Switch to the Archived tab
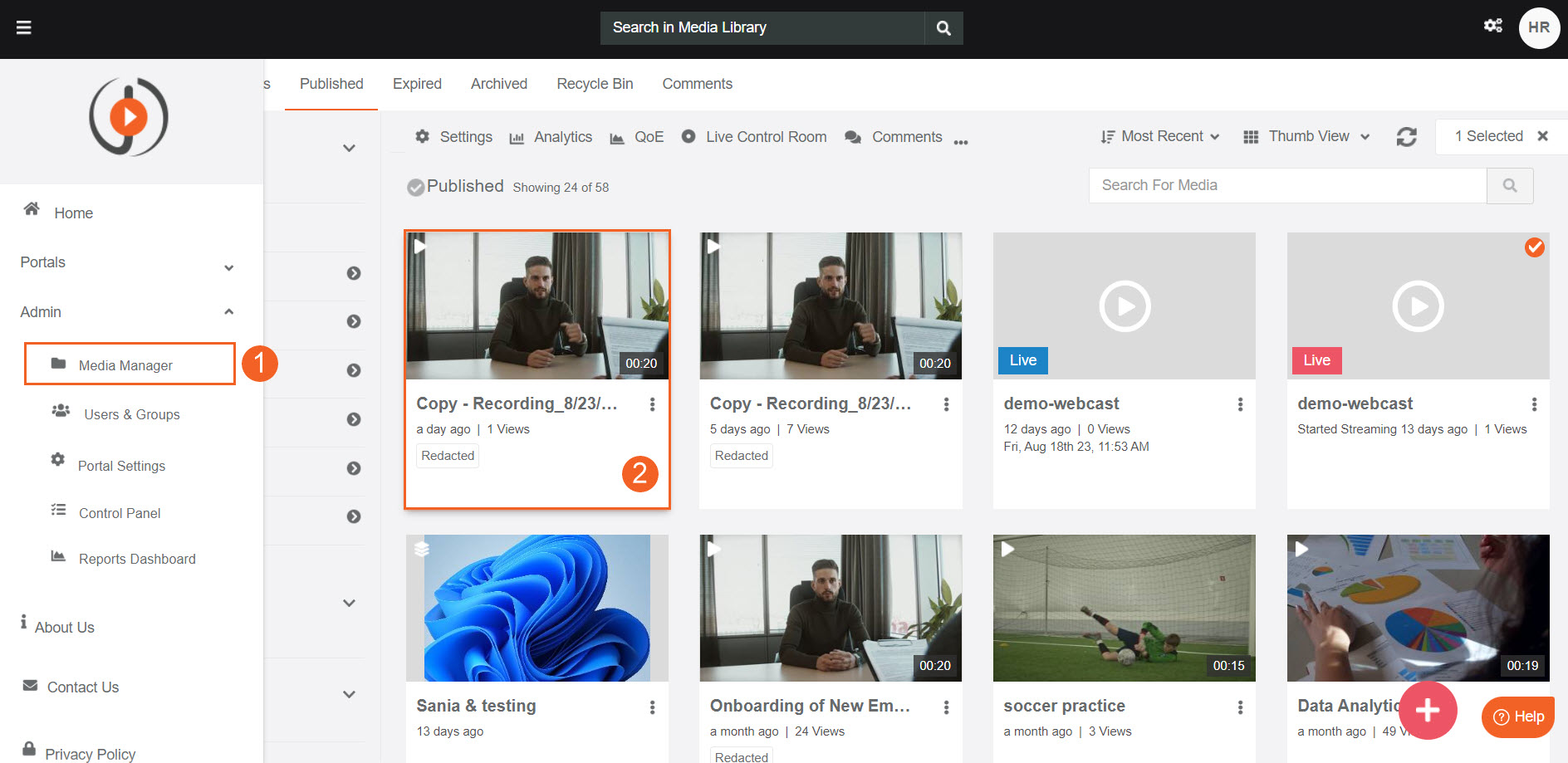The image size is (1568, 763). (498, 84)
